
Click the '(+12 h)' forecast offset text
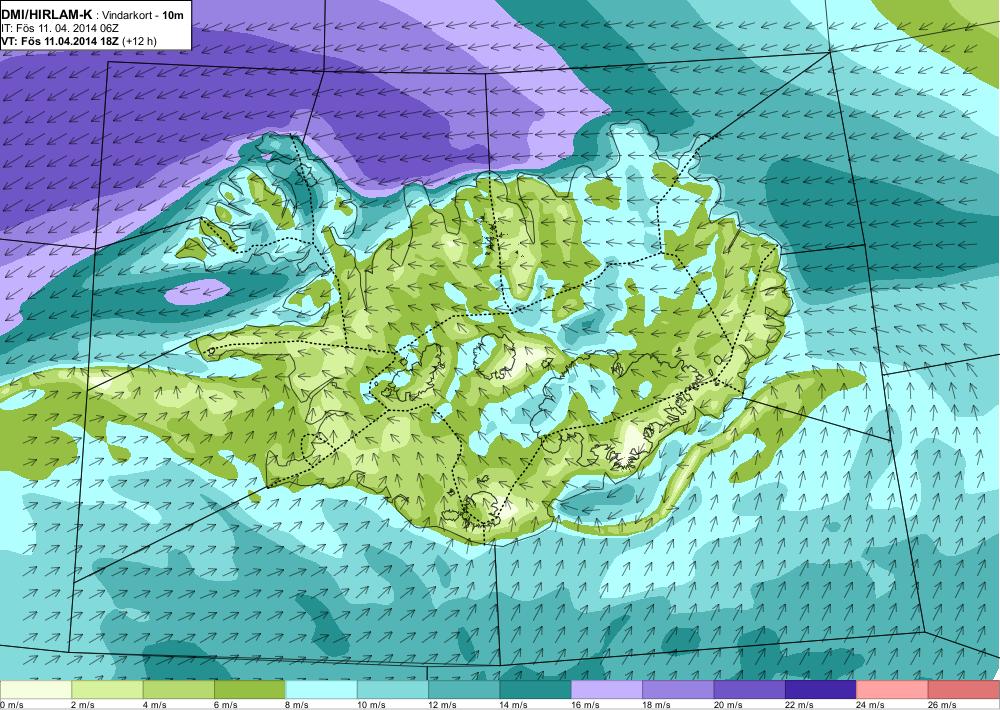(138, 41)
